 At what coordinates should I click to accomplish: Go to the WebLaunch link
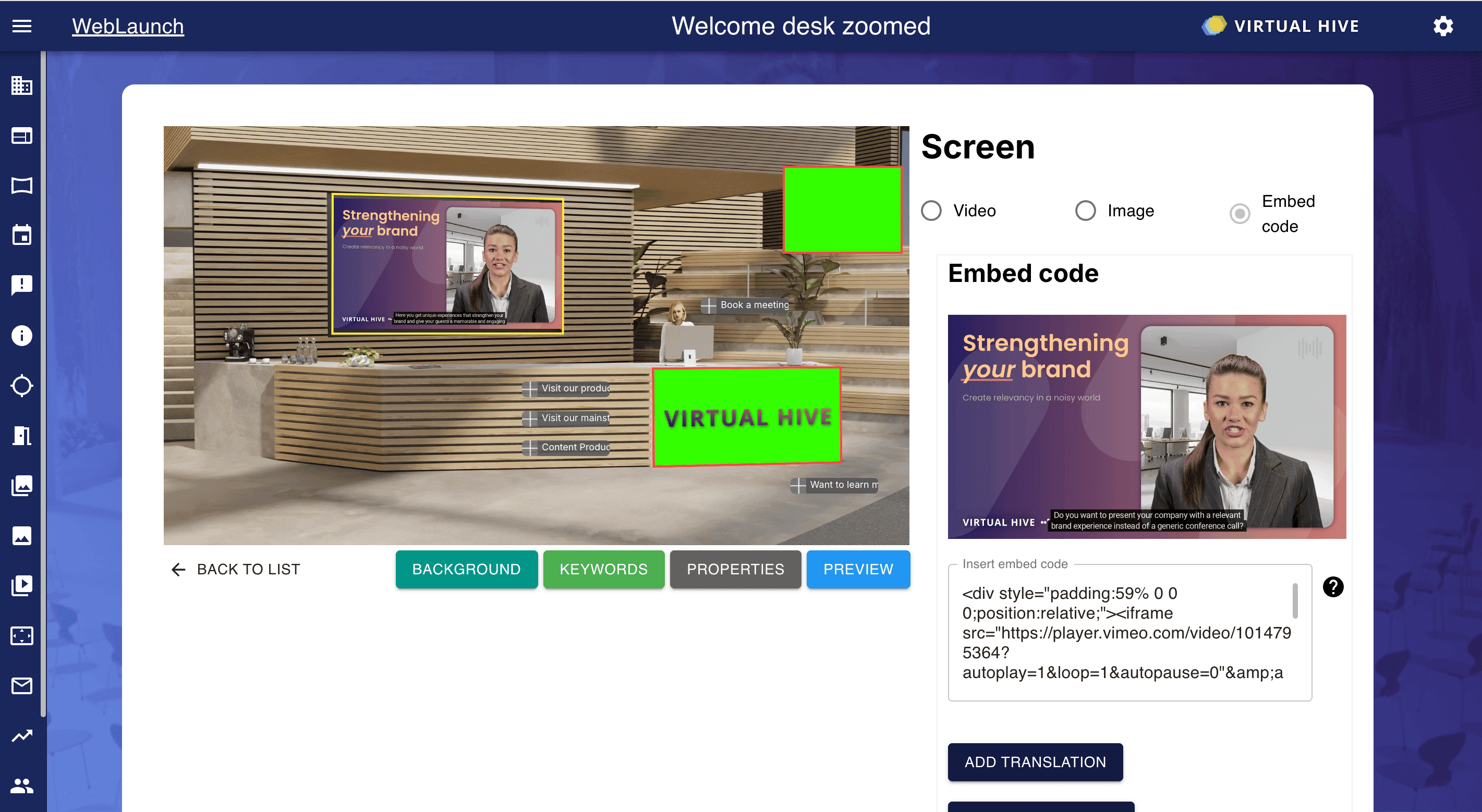pos(128,26)
